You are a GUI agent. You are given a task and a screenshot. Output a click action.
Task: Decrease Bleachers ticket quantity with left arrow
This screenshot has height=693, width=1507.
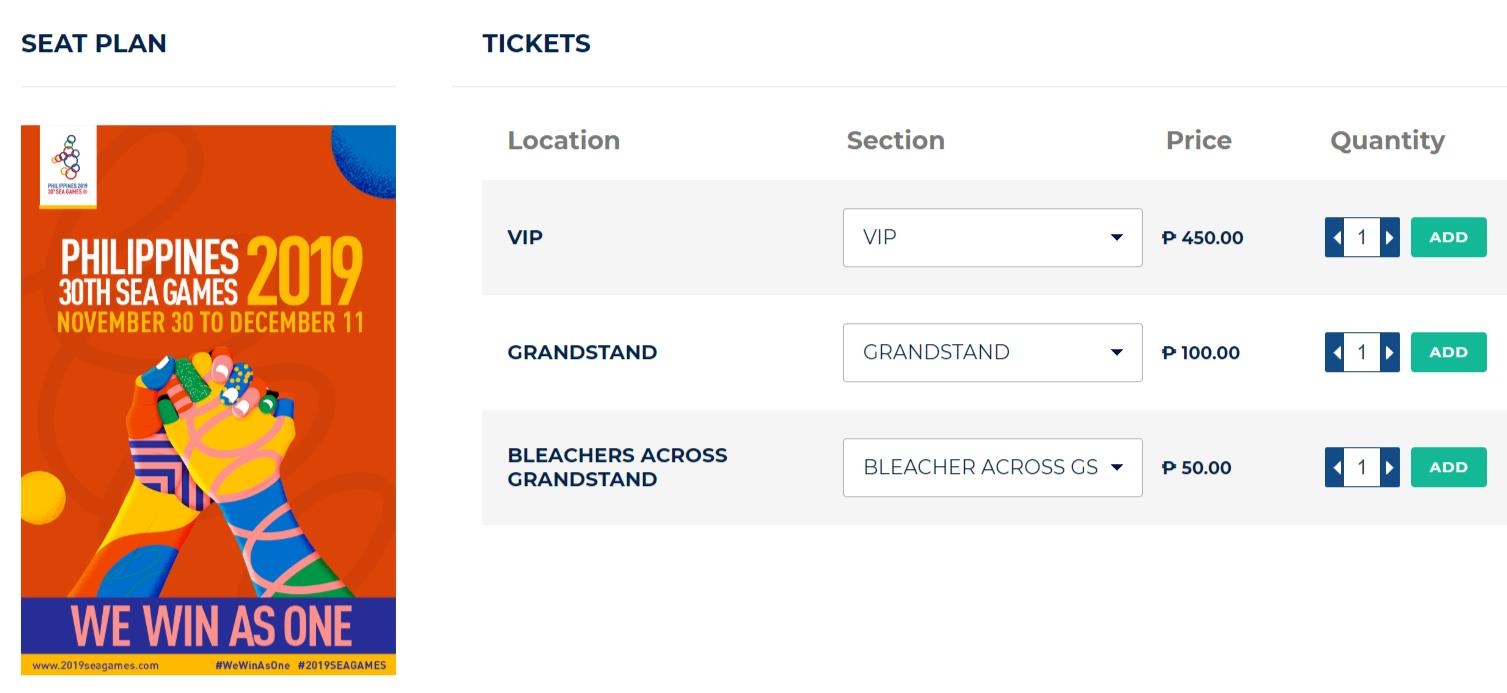point(1335,468)
